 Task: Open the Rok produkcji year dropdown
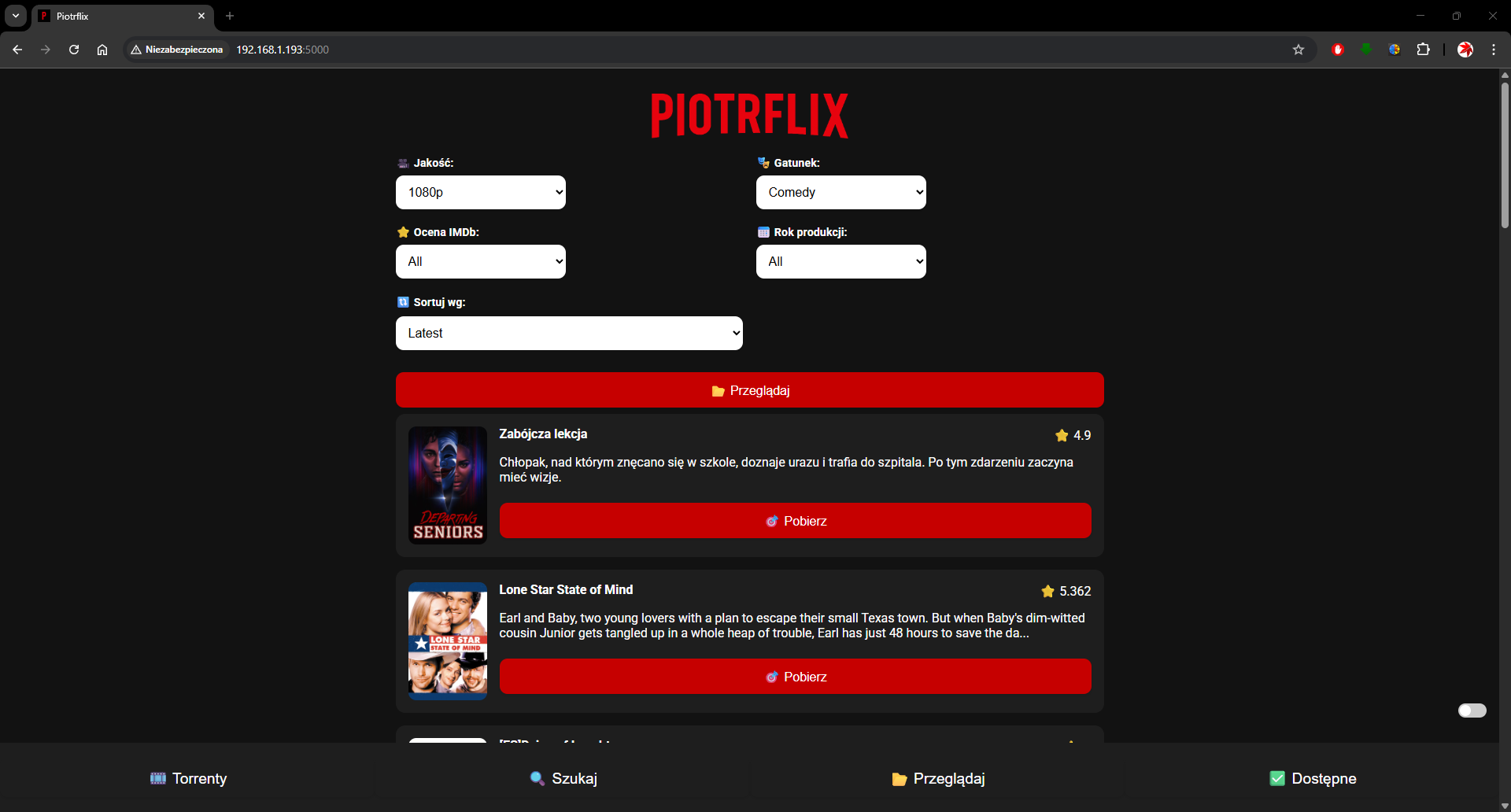click(841, 261)
